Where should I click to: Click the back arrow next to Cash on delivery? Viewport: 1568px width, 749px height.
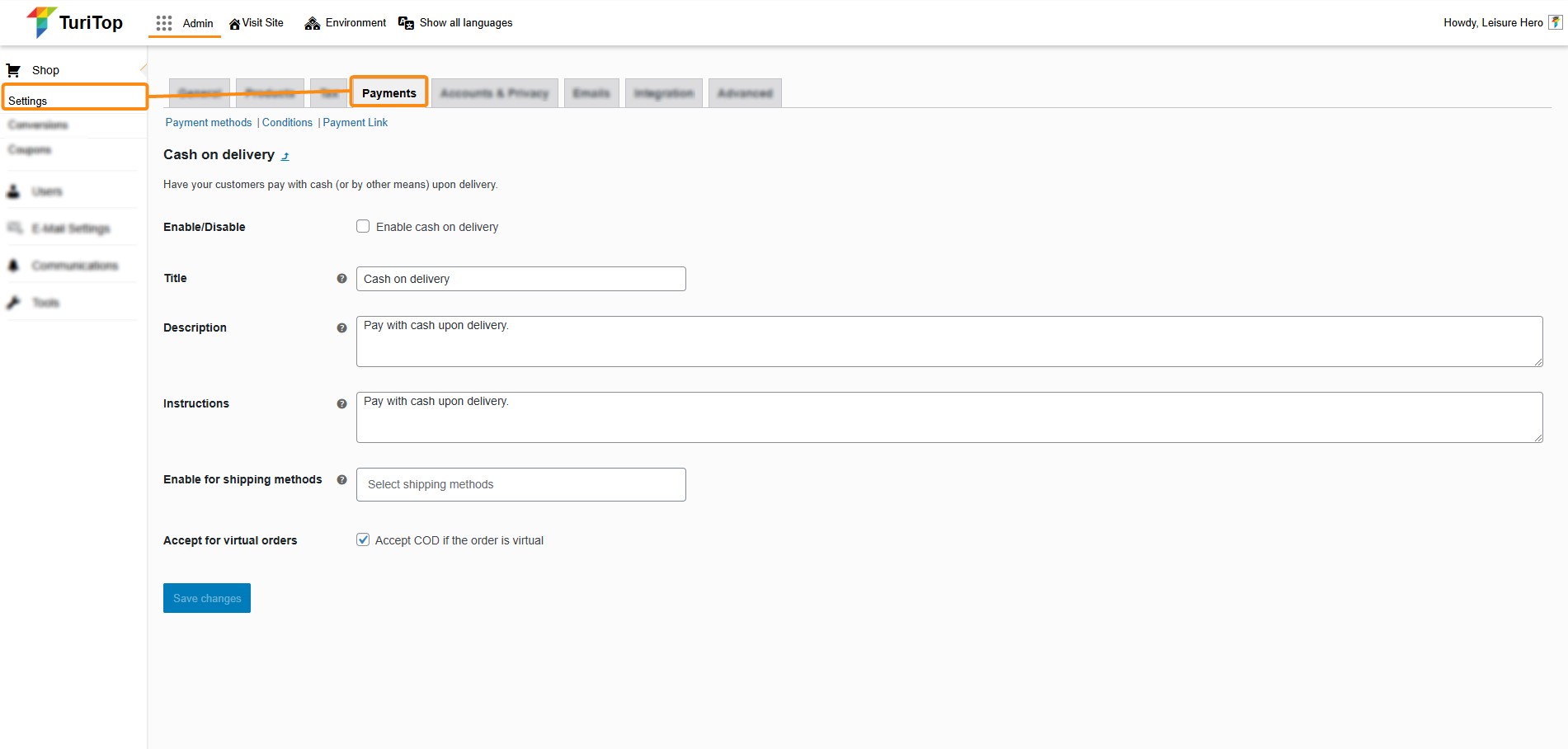coord(285,156)
